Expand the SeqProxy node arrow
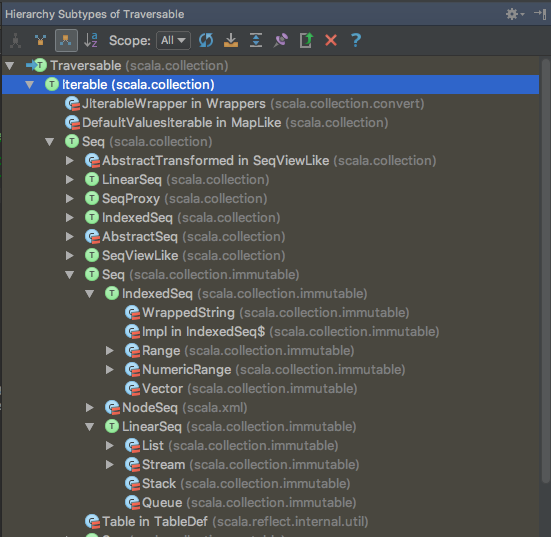Viewport: 551px width, 537px height. click(x=70, y=199)
